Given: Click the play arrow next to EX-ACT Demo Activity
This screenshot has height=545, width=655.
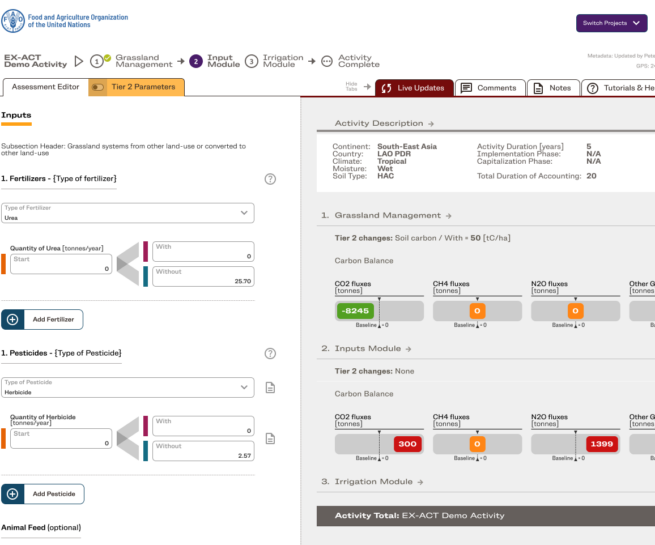Looking at the screenshot, I should point(78,61).
